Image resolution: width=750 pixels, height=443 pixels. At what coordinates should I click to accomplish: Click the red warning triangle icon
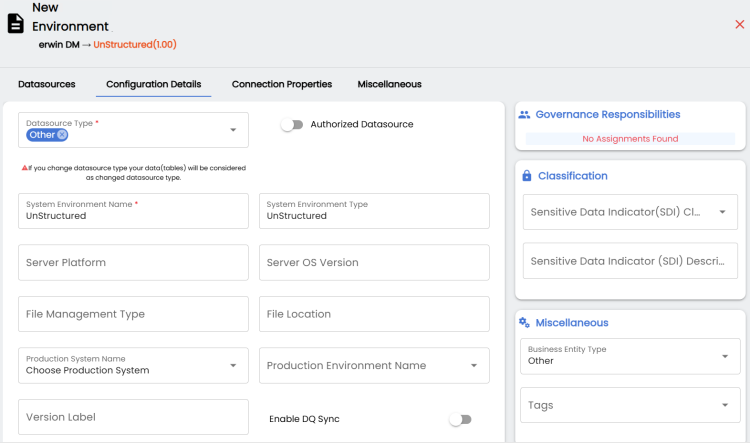click(25, 168)
